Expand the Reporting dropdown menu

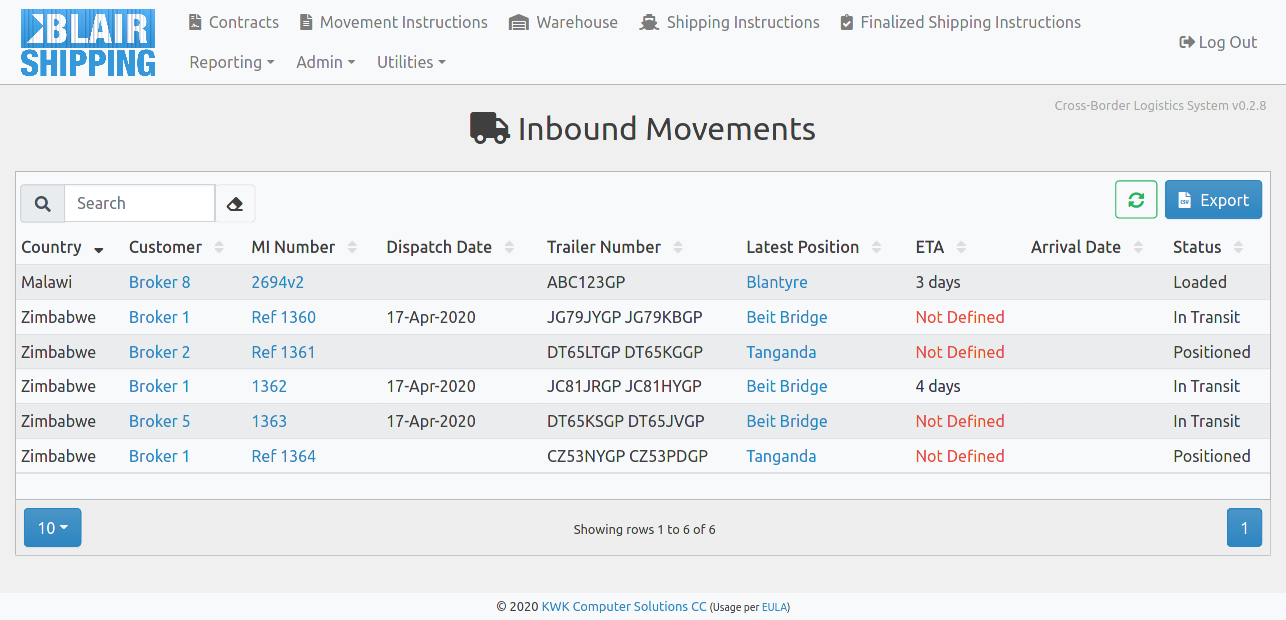pyautogui.click(x=232, y=62)
